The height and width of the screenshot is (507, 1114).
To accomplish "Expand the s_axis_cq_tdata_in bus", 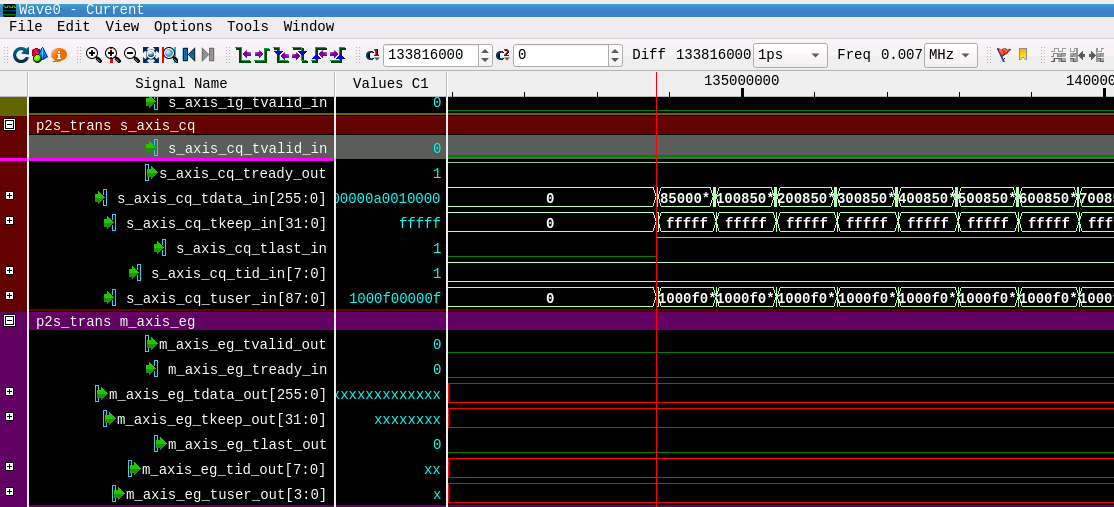I will [10, 196].
